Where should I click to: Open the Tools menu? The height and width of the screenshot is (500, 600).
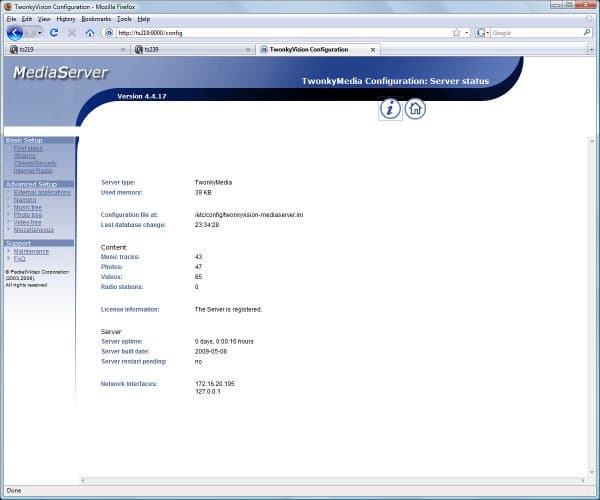124,19
